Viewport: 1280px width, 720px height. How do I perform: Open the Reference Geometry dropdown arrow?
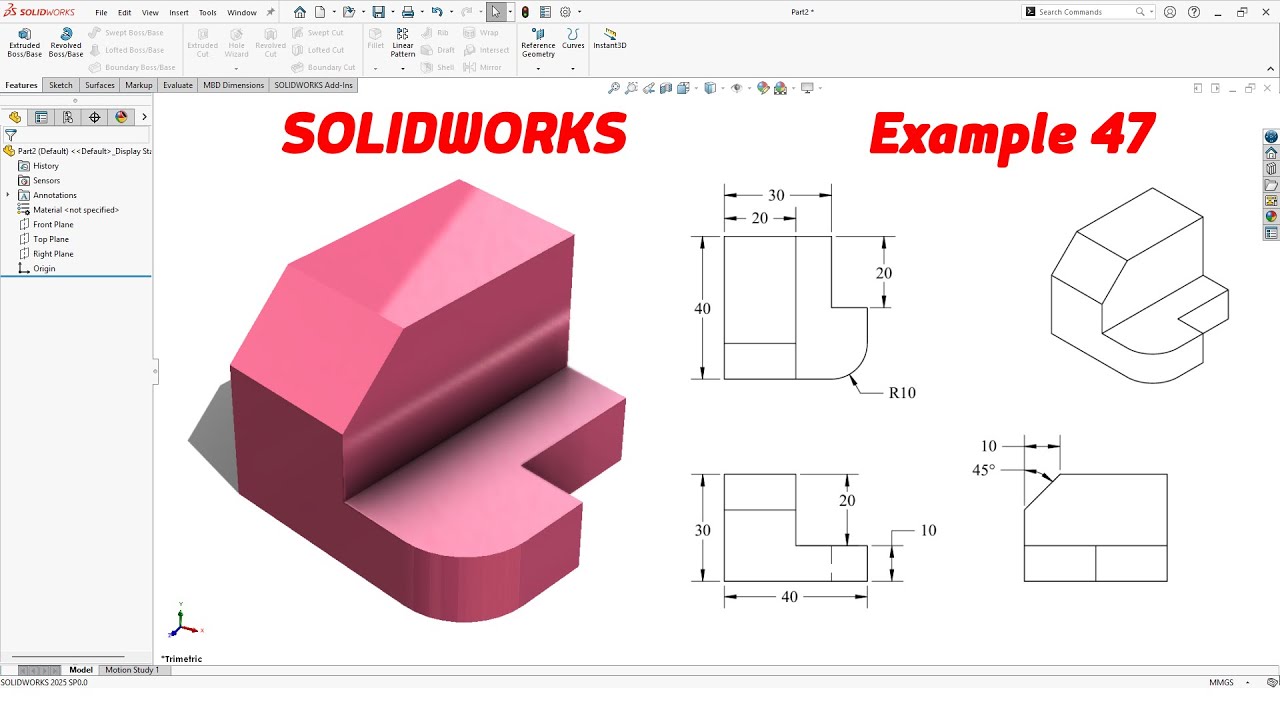click(538, 69)
